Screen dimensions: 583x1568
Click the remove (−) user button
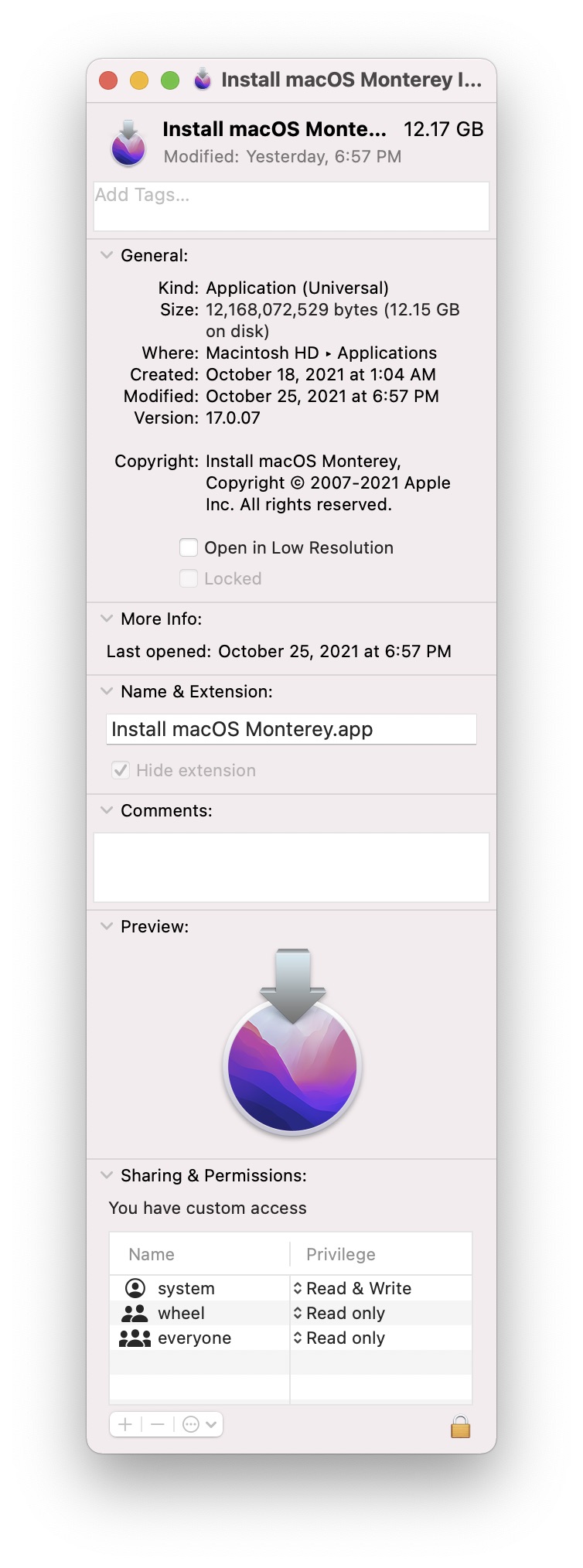tap(158, 1424)
